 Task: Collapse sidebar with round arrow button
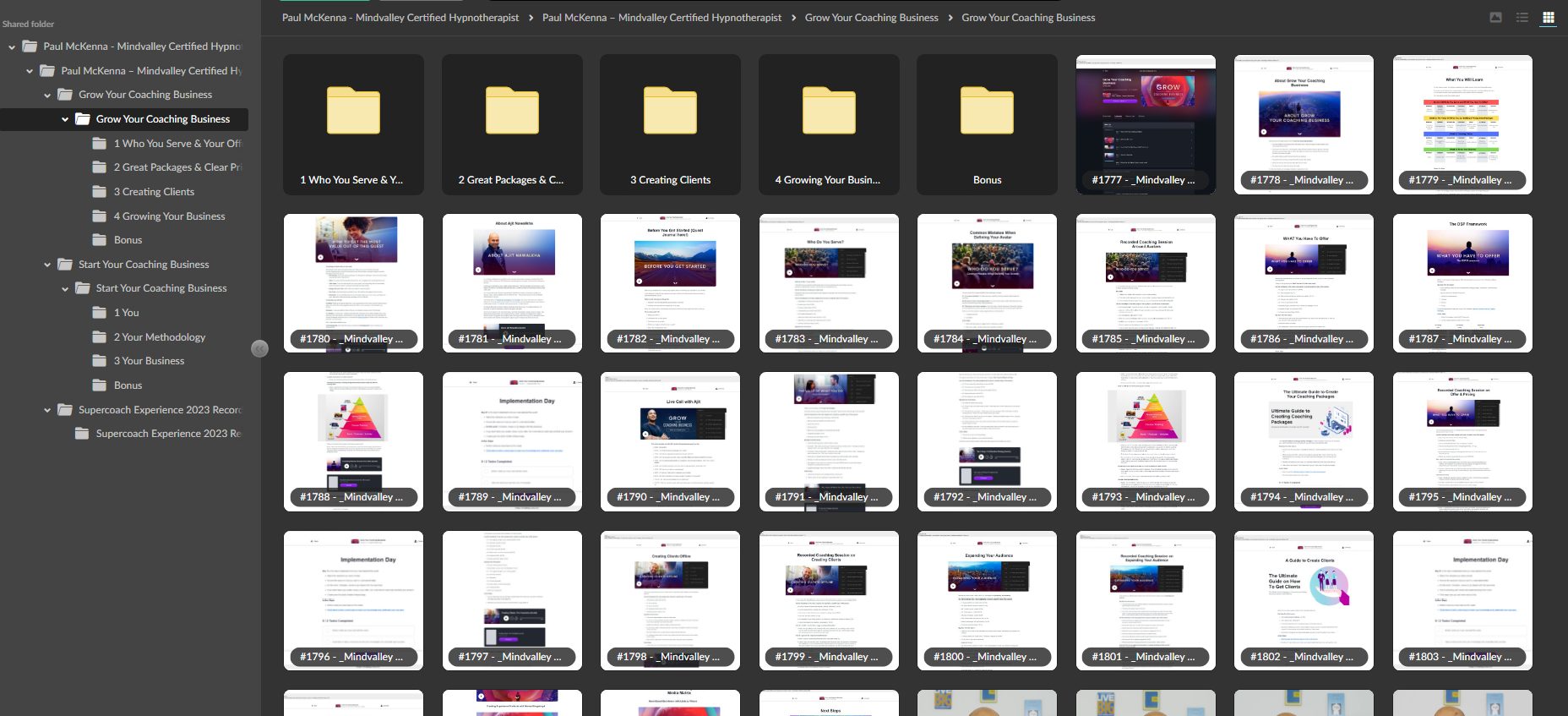(259, 348)
